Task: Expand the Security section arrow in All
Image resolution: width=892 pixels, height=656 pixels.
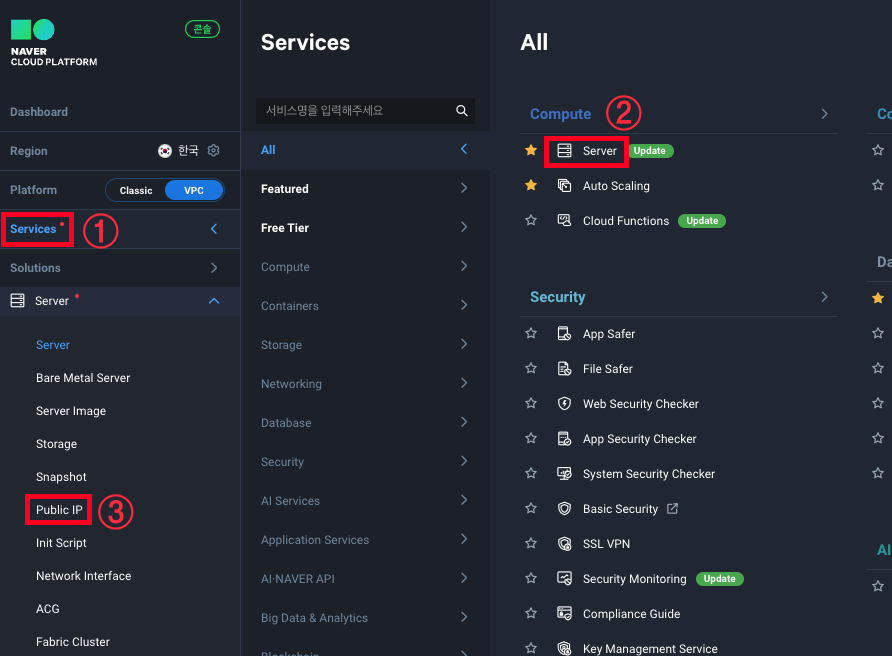Action: [824, 297]
